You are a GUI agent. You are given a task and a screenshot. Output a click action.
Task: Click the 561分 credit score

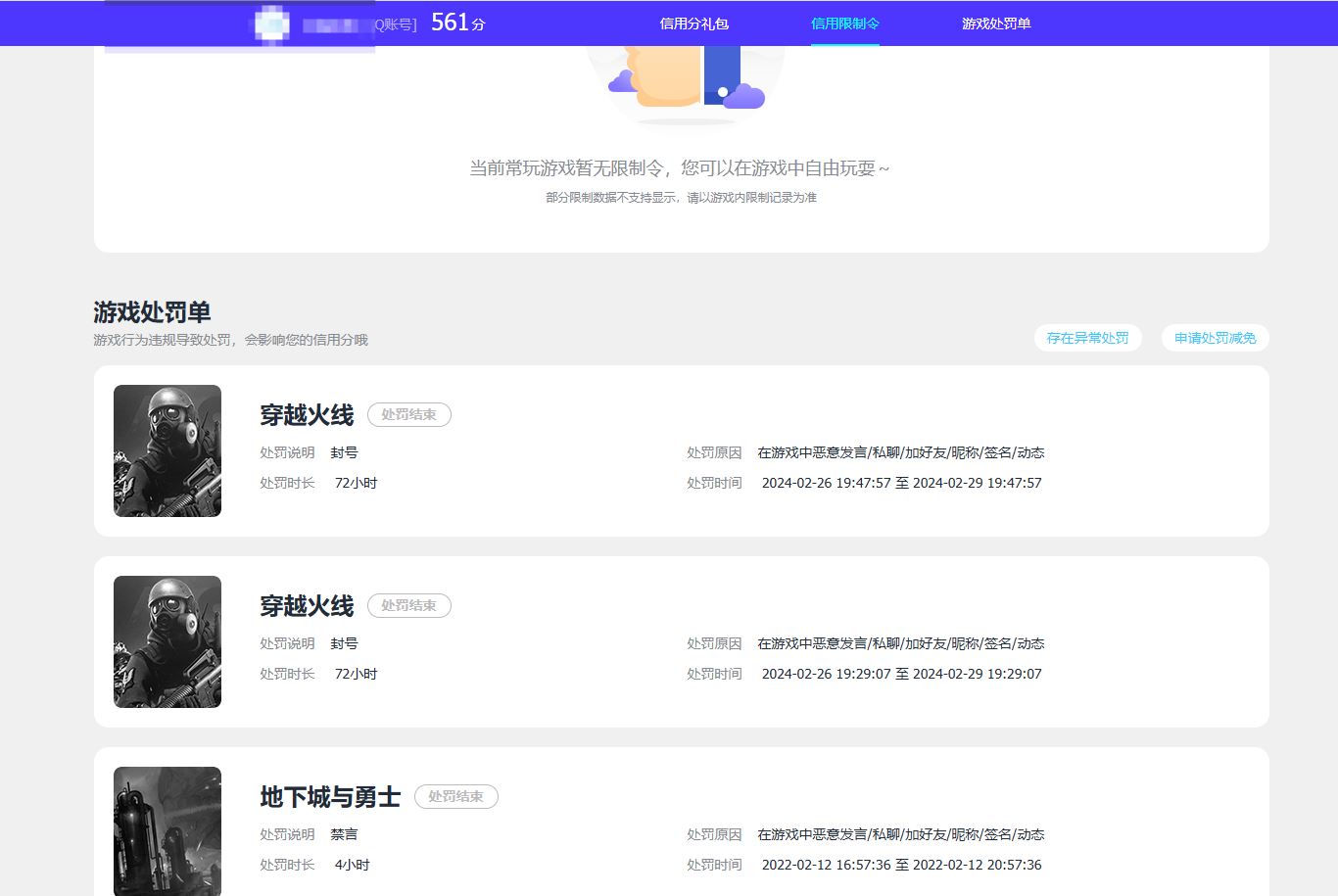[x=457, y=23]
